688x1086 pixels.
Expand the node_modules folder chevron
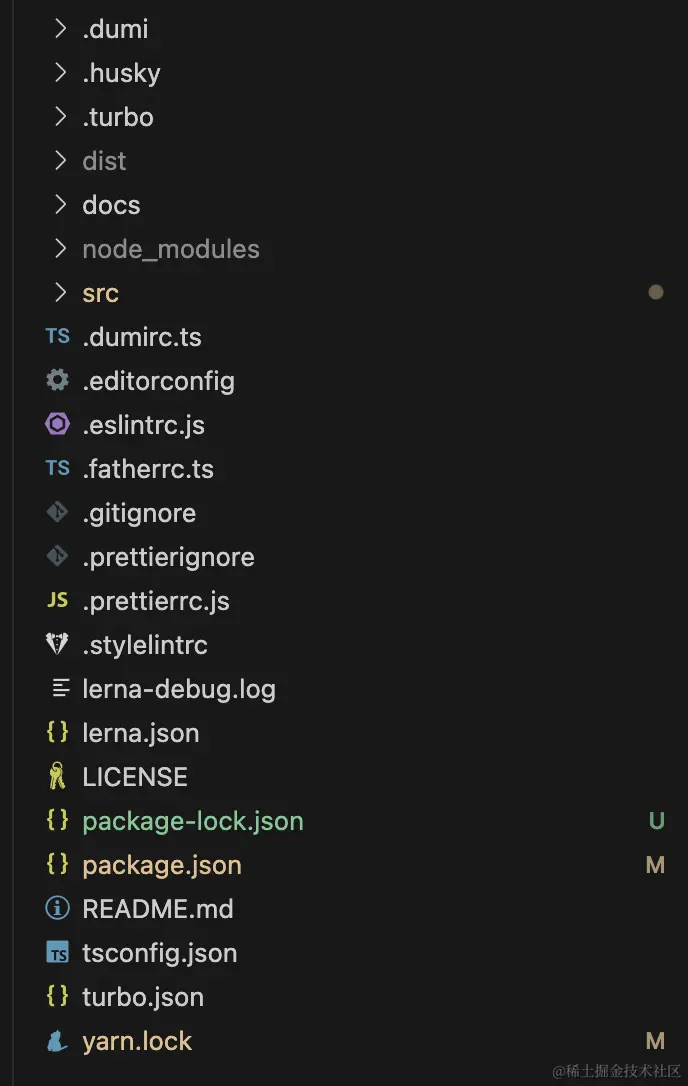coord(60,249)
